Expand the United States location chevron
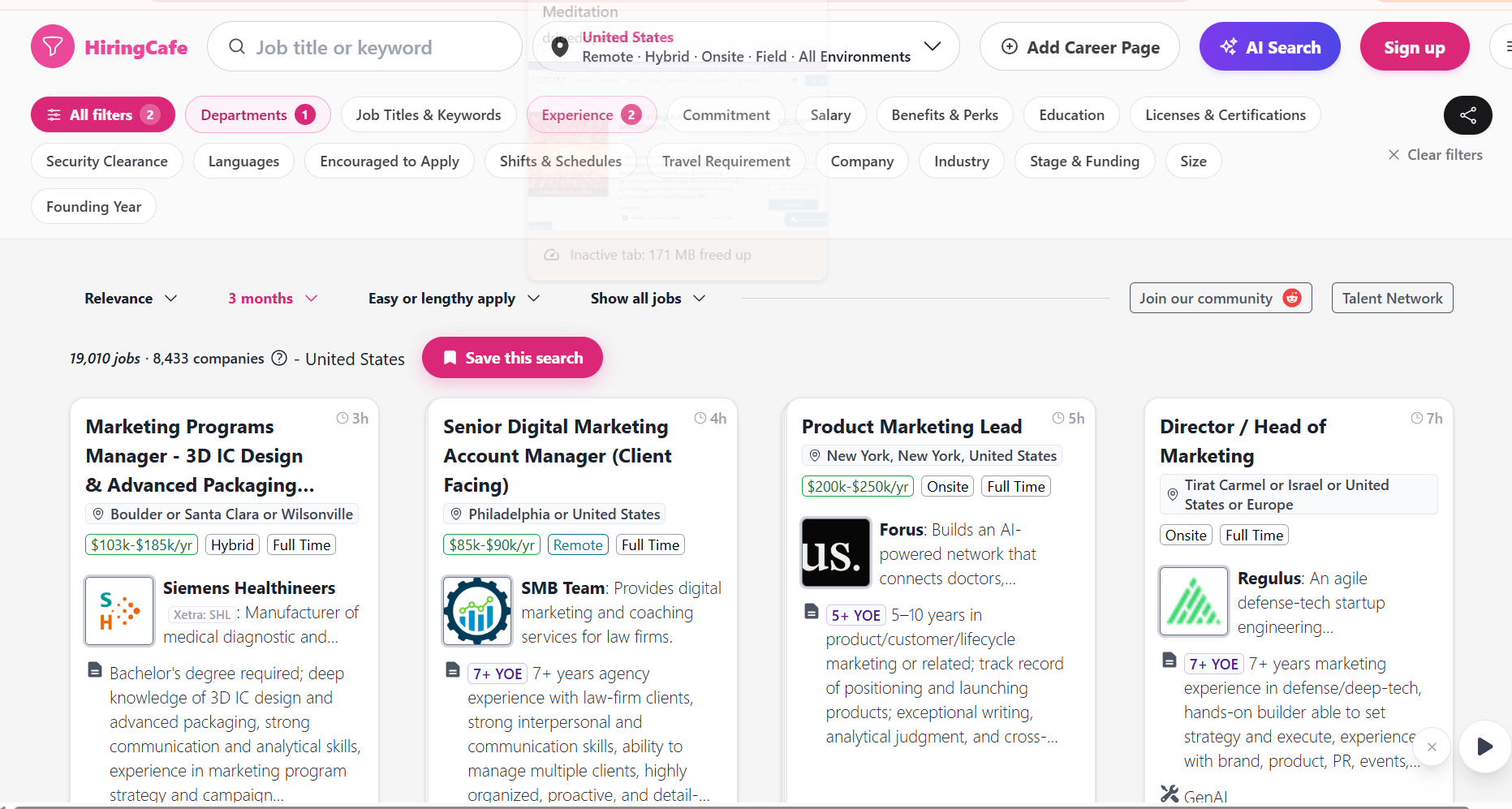The image size is (1512, 809). [x=933, y=46]
